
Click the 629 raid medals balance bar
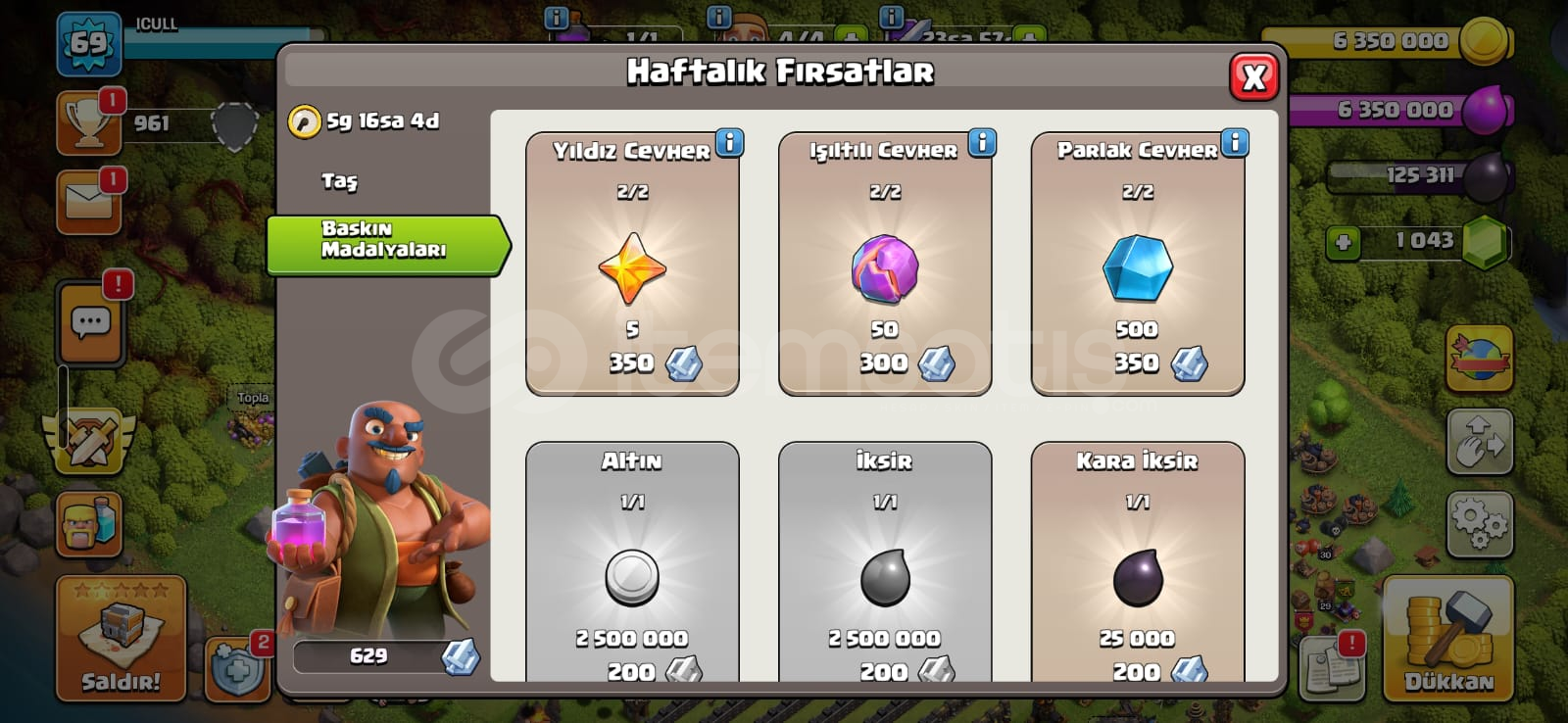[386, 656]
